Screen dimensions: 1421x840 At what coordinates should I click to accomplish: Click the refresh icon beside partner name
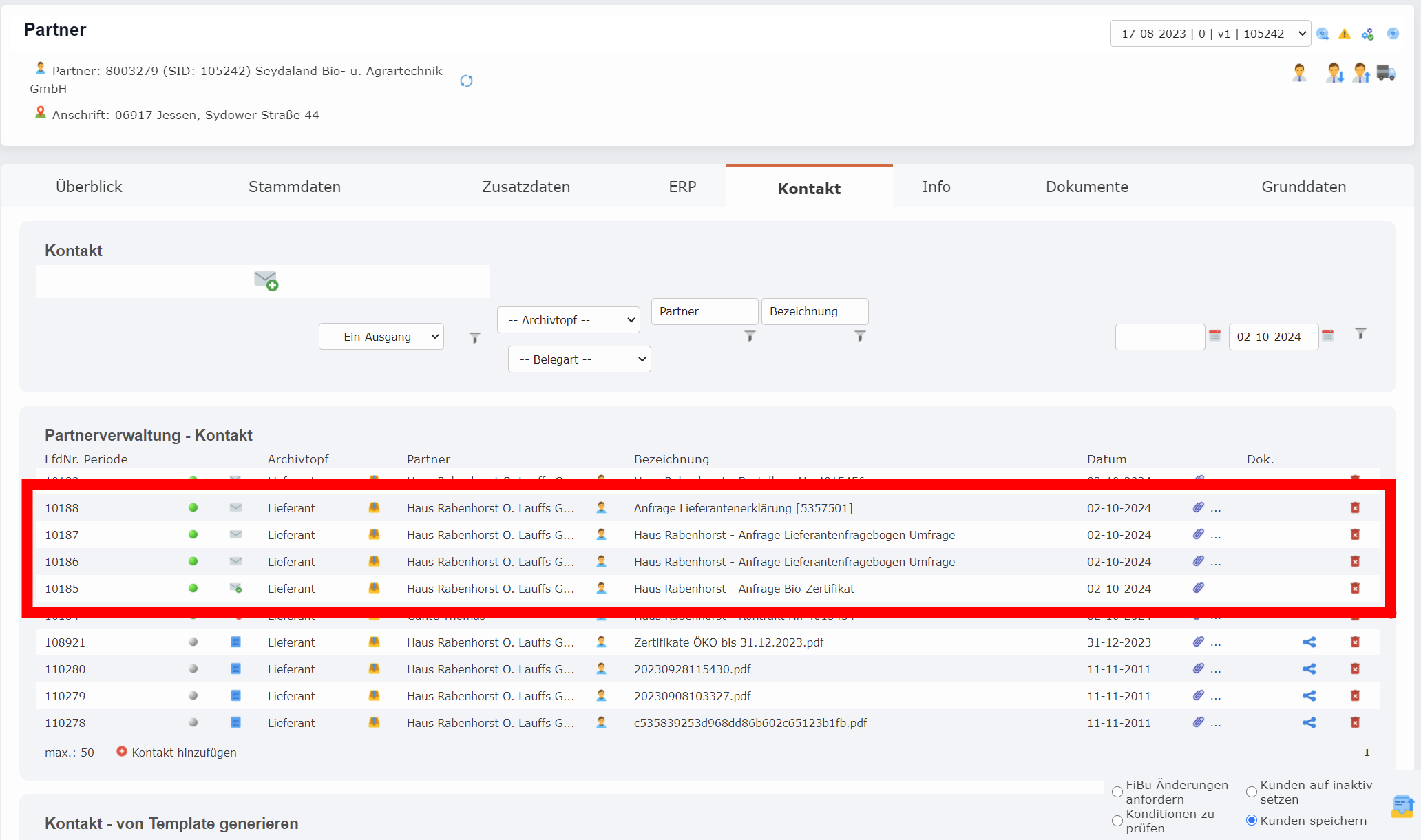coord(466,81)
